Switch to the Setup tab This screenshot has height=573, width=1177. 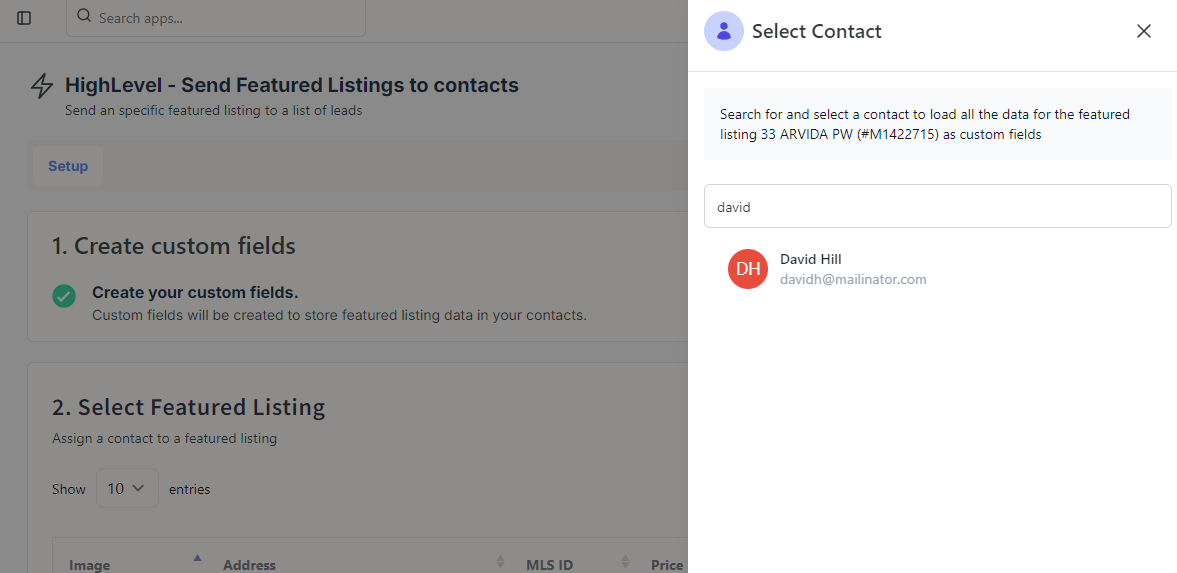point(68,166)
